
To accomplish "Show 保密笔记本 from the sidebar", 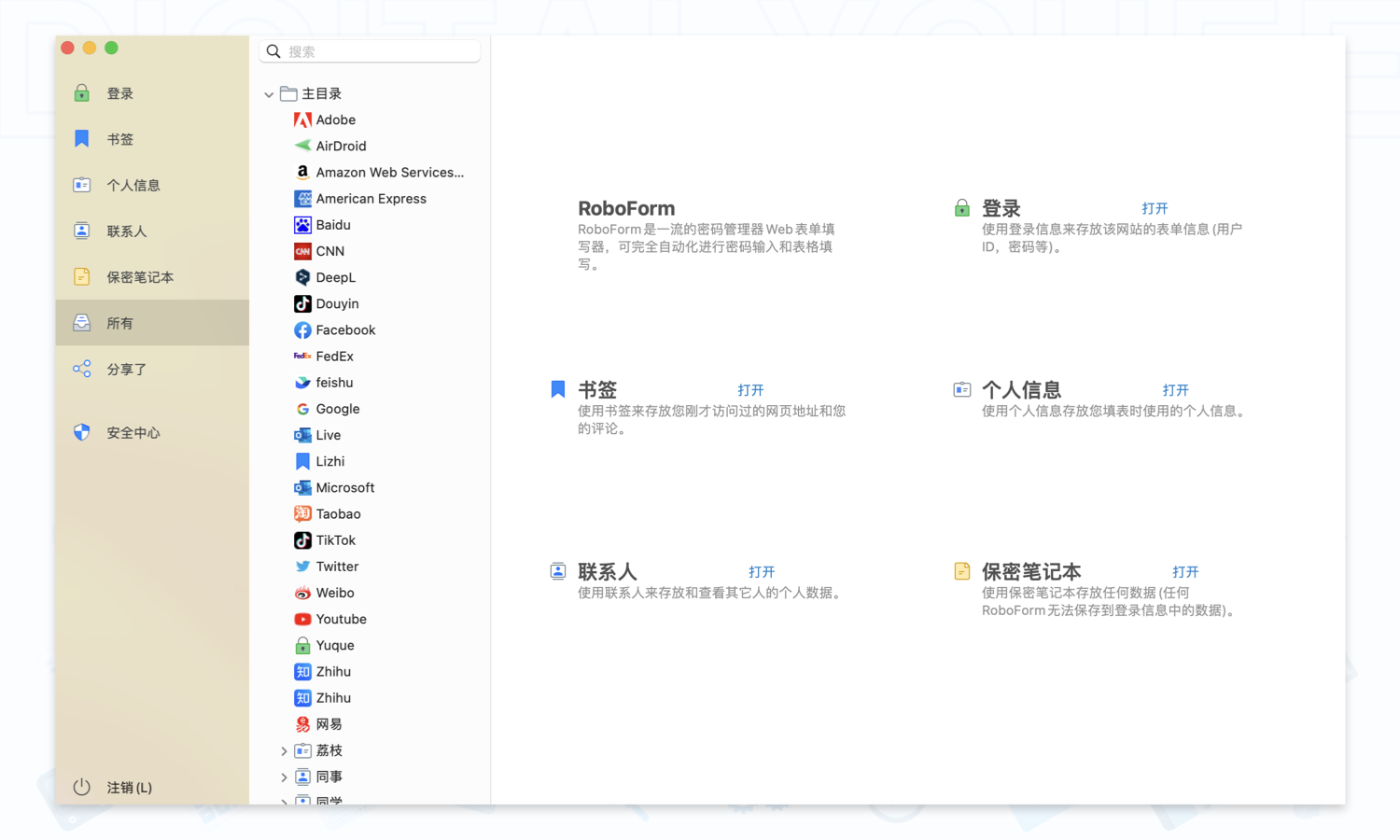I will coord(152,276).
